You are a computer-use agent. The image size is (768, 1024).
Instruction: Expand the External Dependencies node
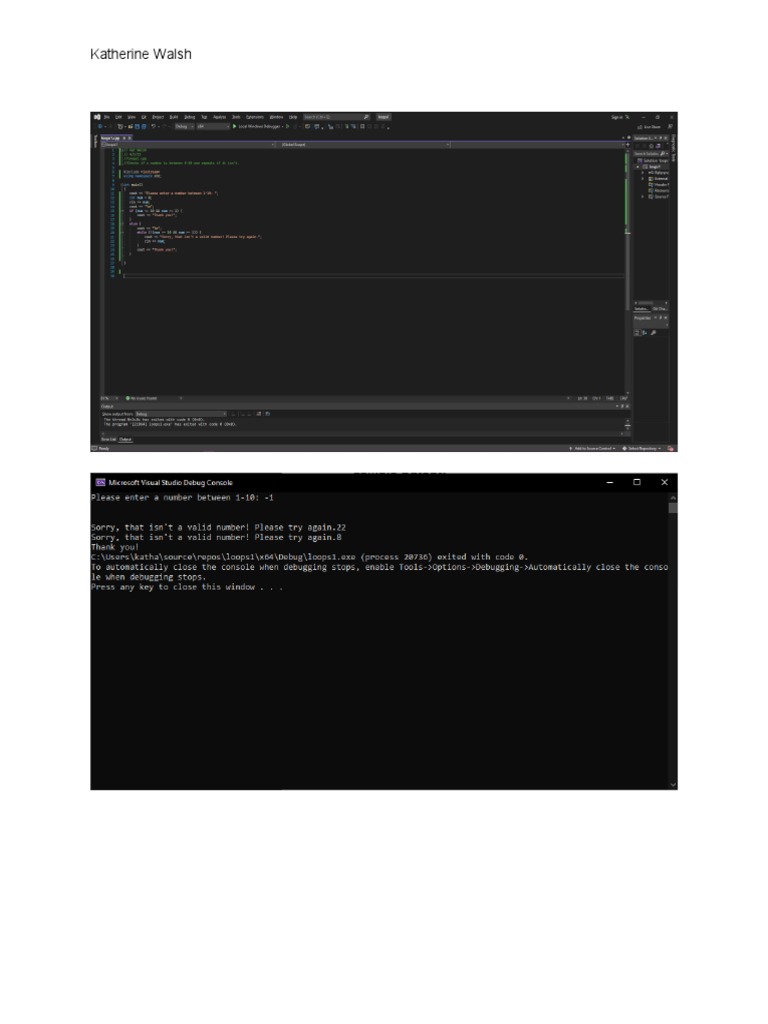tap(643, 178)
